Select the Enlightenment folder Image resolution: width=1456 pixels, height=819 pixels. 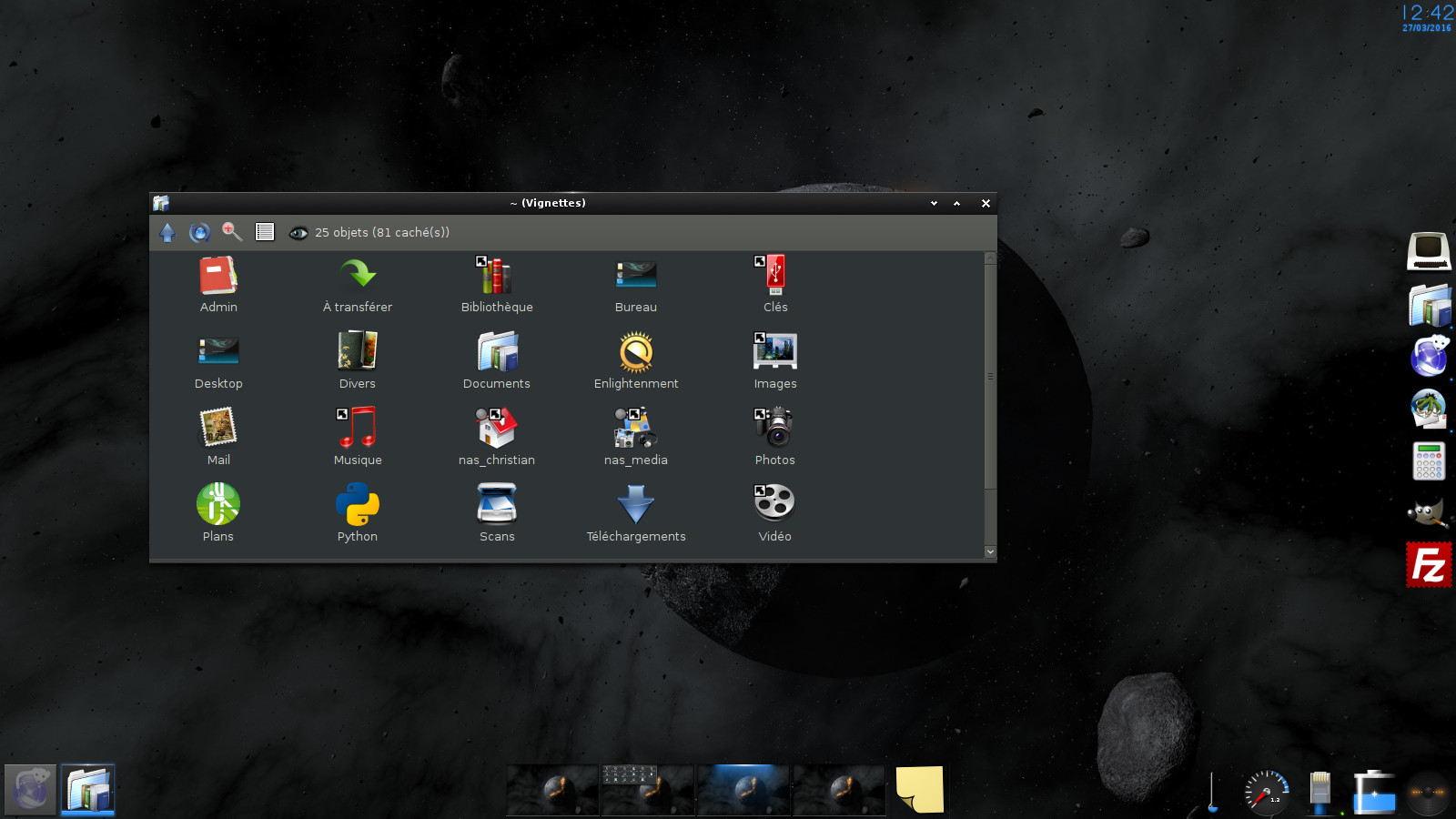point(636,361)
